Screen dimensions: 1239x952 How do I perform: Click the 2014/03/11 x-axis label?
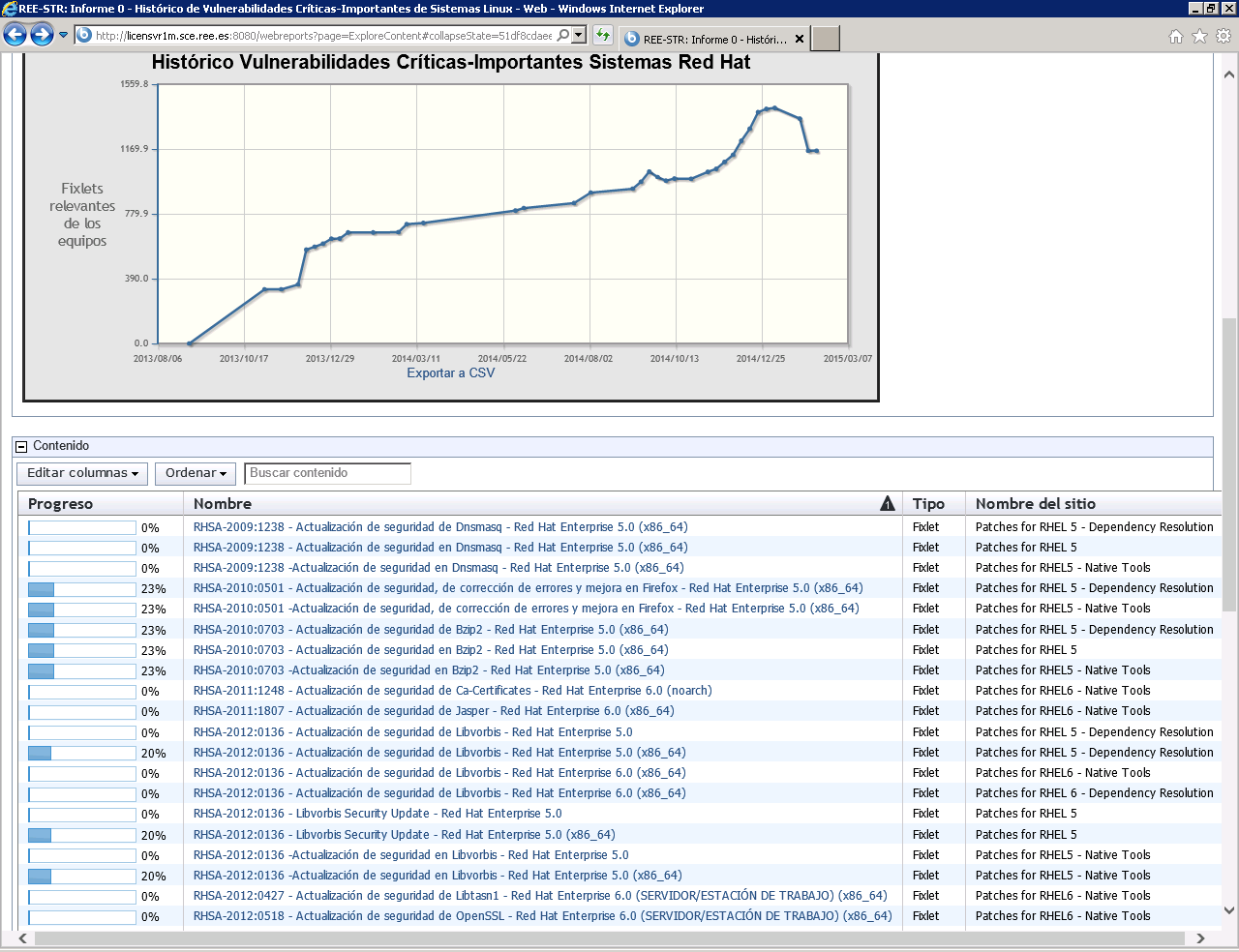(416, 359)
